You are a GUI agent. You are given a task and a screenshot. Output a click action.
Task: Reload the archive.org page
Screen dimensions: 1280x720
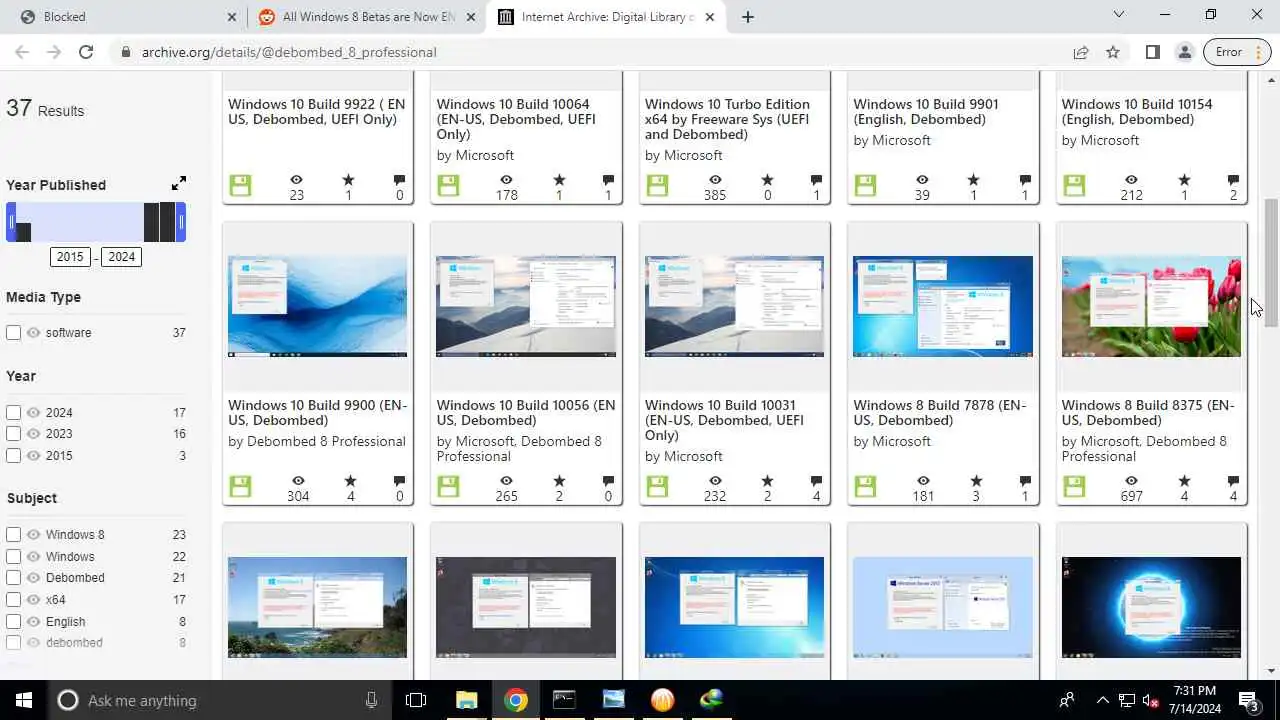86,52
